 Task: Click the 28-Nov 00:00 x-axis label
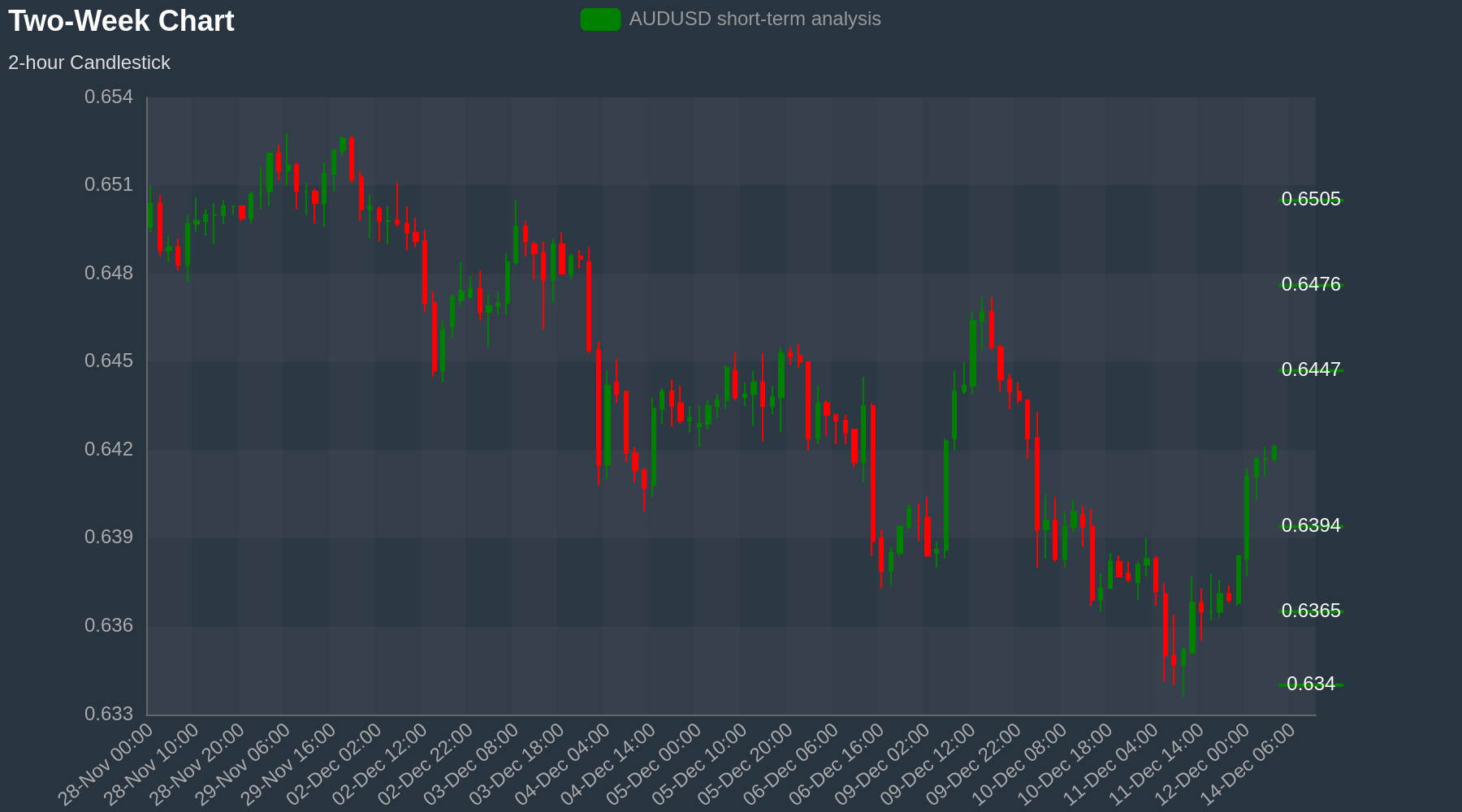point(106,764)
